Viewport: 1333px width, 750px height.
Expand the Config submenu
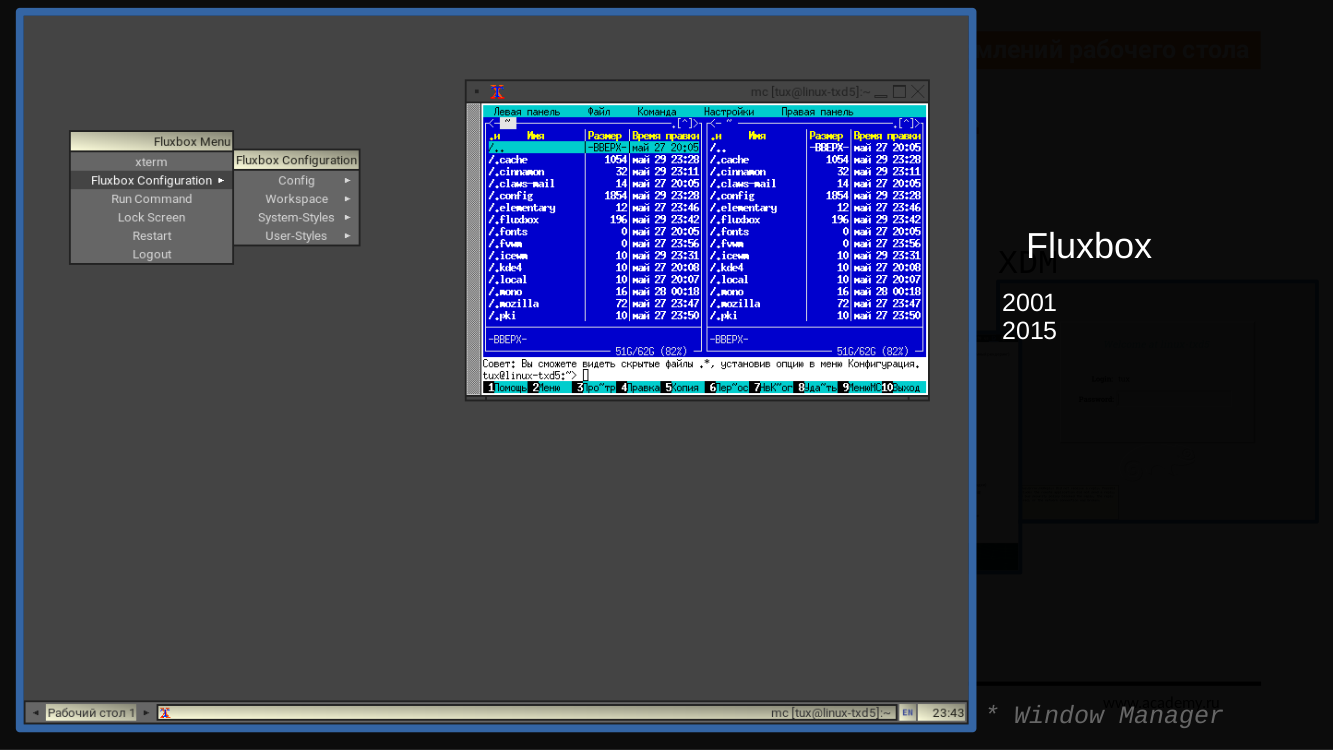(296, 180)
